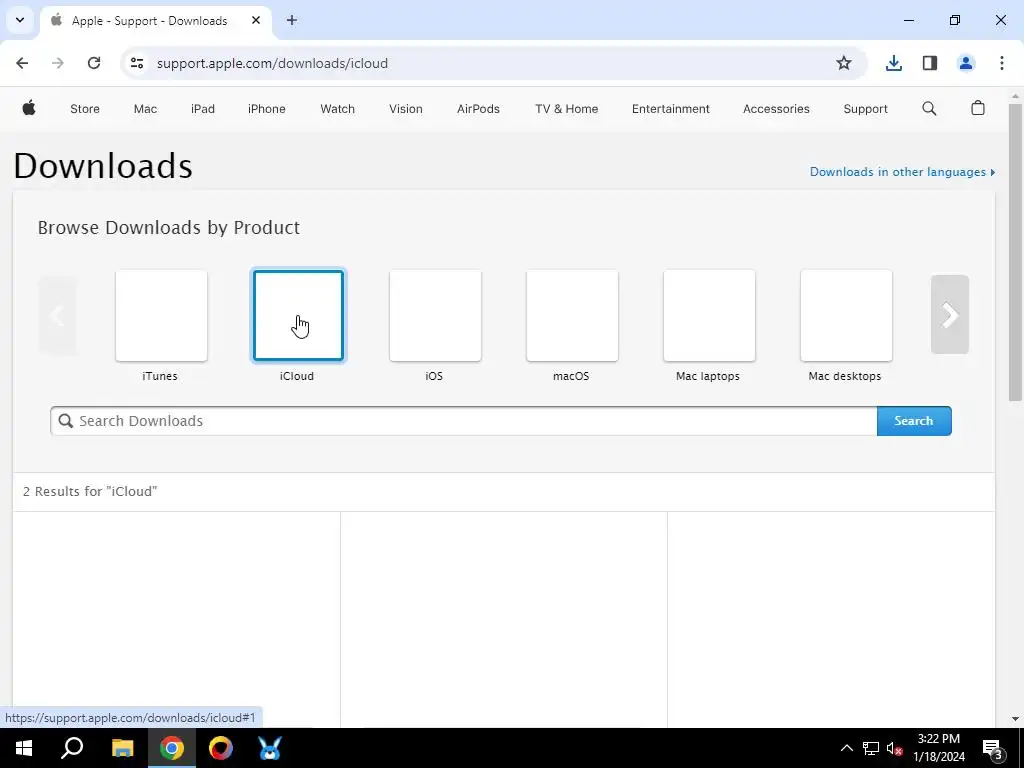Viewport: 1024px width, 768px height.
Task: Click the page vertical scrollbar
Action: (1015, 251)
